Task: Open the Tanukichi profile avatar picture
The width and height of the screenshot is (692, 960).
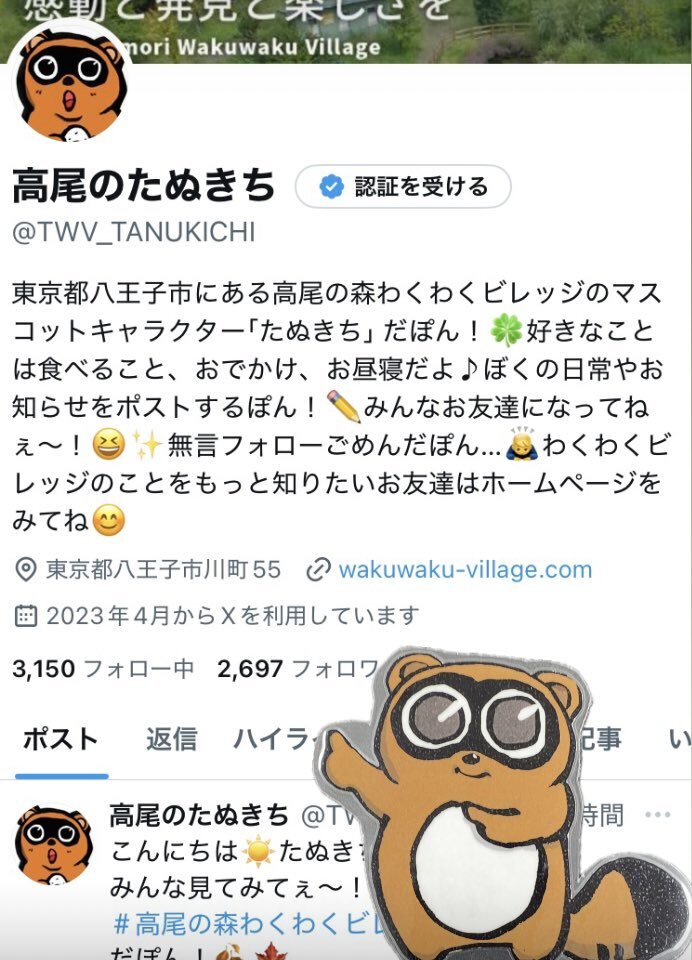Action: pos(71,83)
